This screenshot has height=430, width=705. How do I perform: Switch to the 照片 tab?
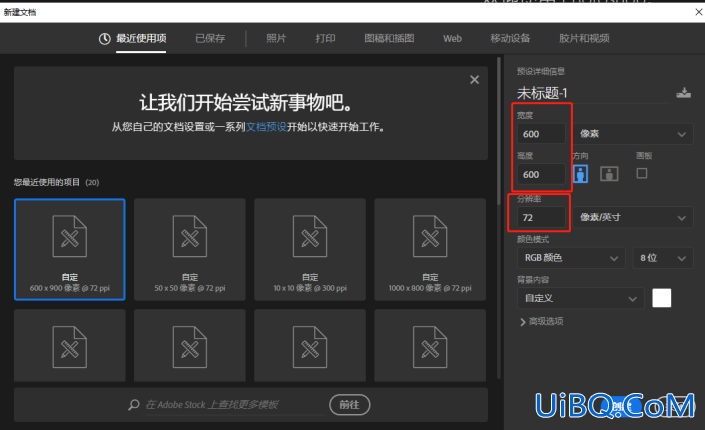pos(276,39)
